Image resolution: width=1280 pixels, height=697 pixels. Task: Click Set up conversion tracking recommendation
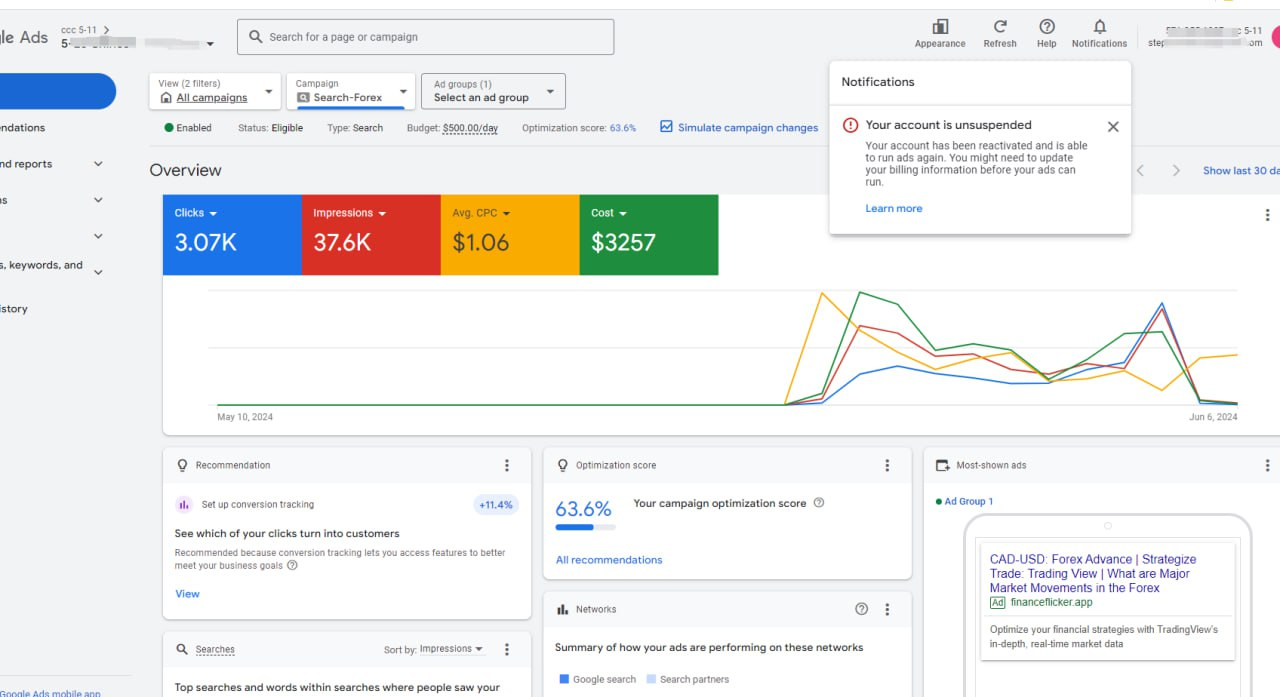coord(258,505)
